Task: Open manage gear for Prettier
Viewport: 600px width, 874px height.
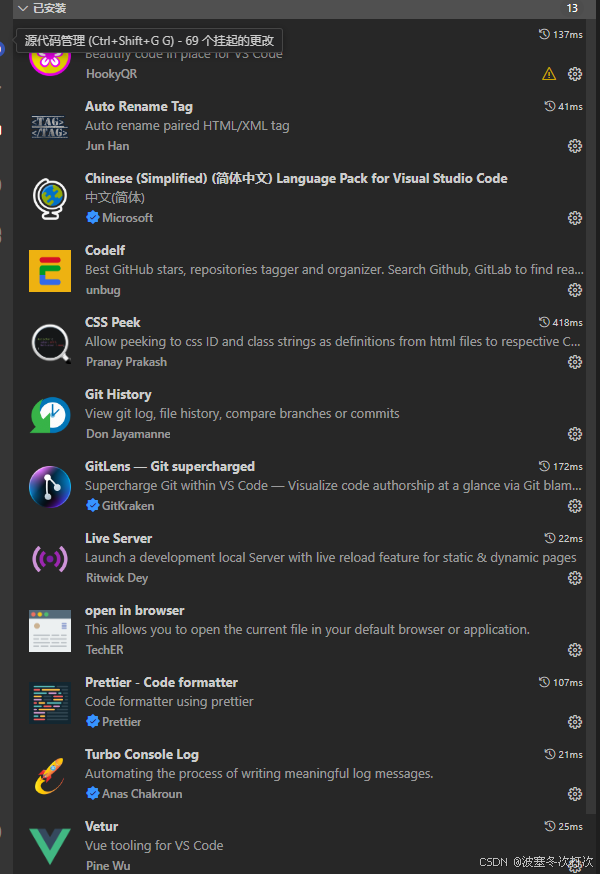Action: coord(575,722)
